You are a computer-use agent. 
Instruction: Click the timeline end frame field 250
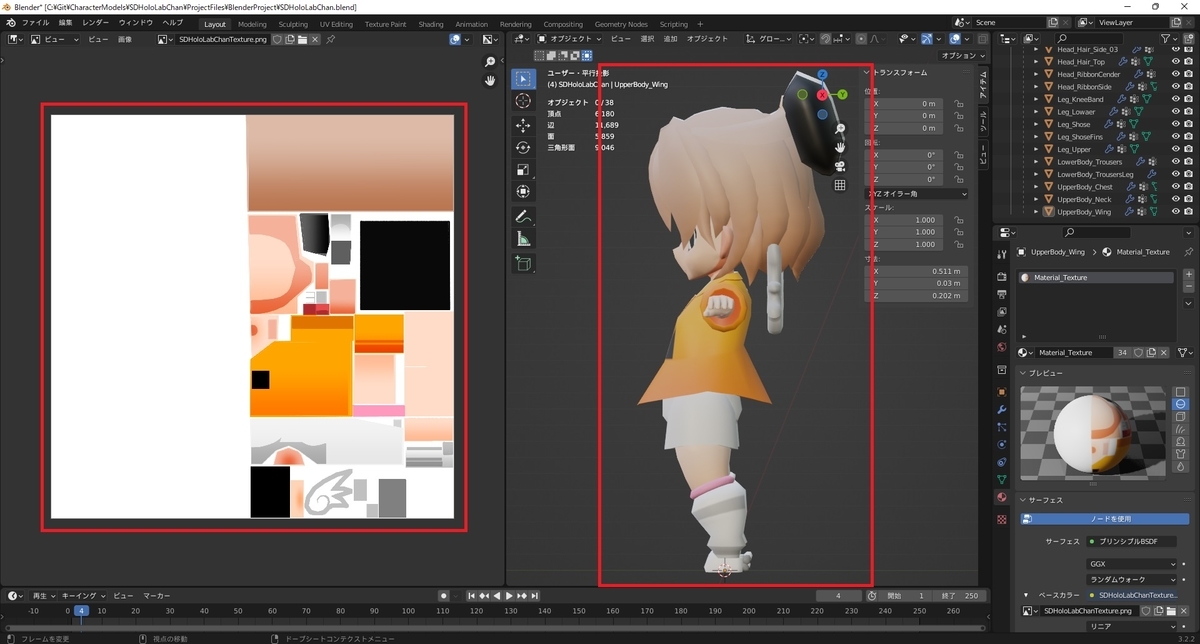click(x=961, y=596)
